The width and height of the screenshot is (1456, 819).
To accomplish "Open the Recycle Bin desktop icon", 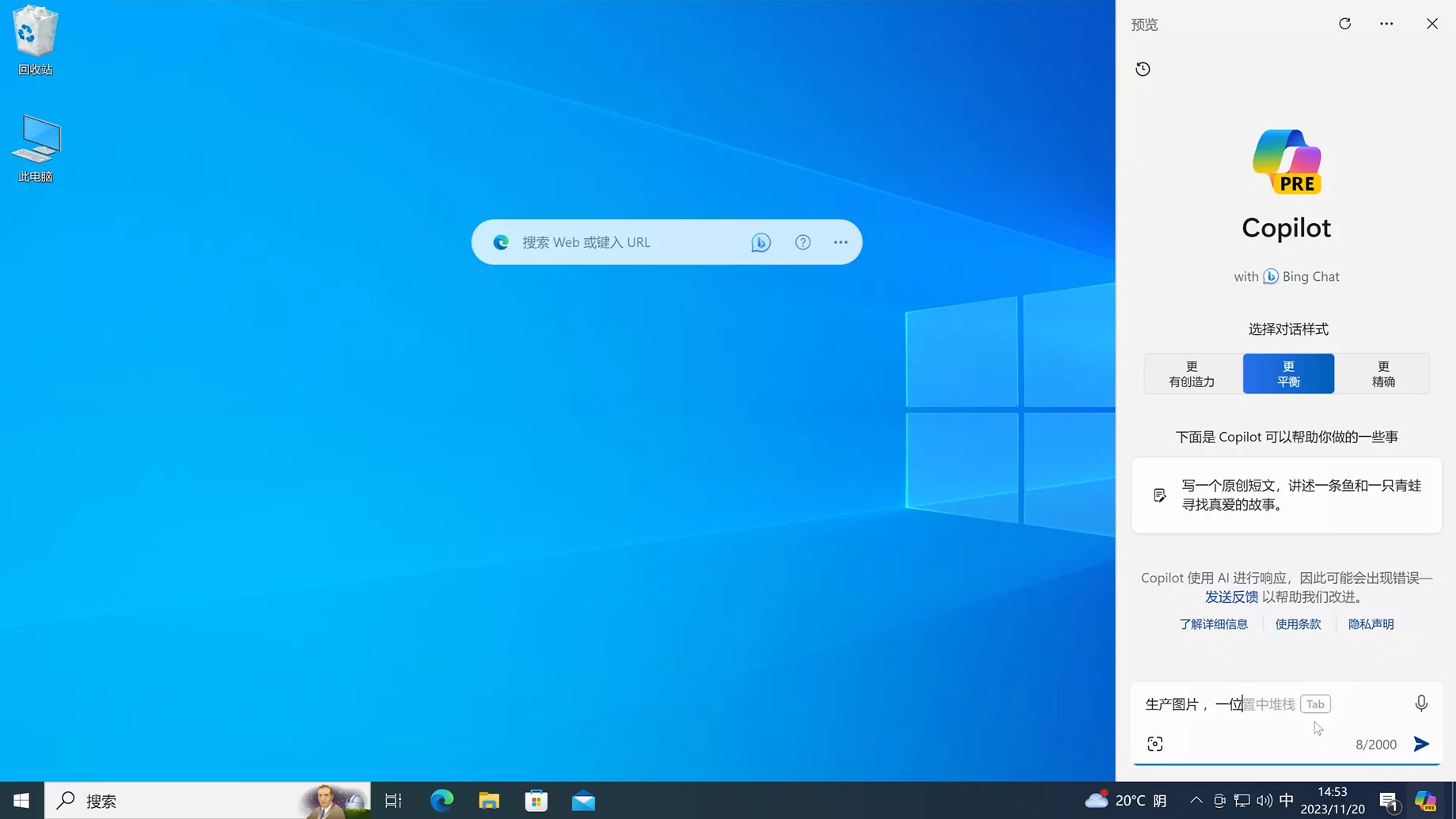I will 36,40.
